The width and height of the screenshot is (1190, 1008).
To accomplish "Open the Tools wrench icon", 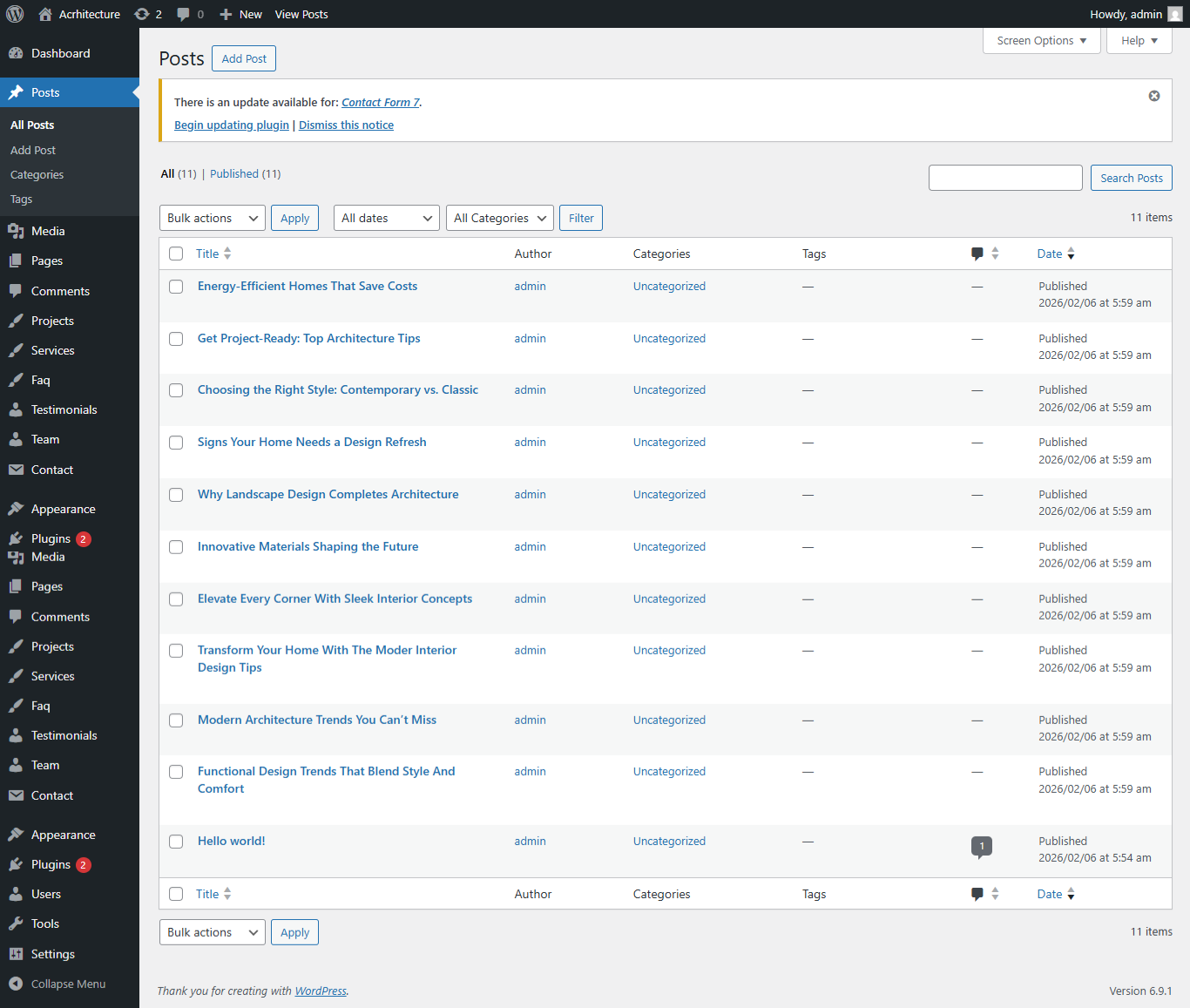I will [x=16, y=923].
